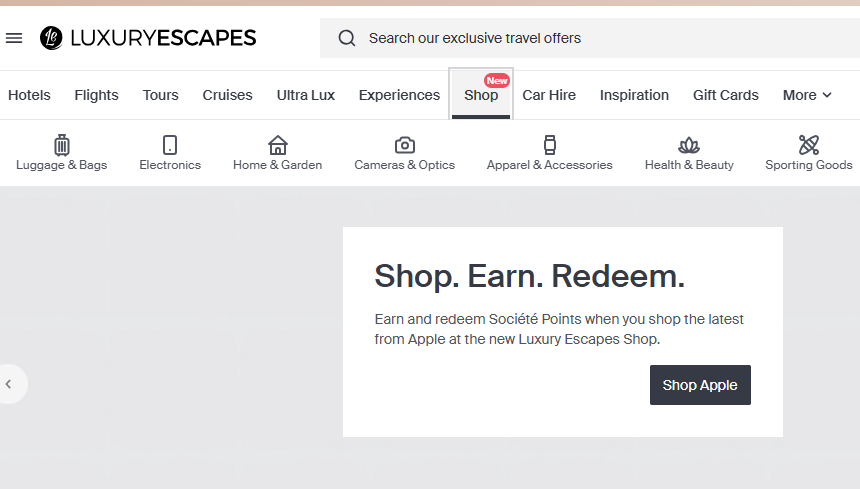Select the Shop tab
Screen dimensions: 860x489
(x=481, y=95)
